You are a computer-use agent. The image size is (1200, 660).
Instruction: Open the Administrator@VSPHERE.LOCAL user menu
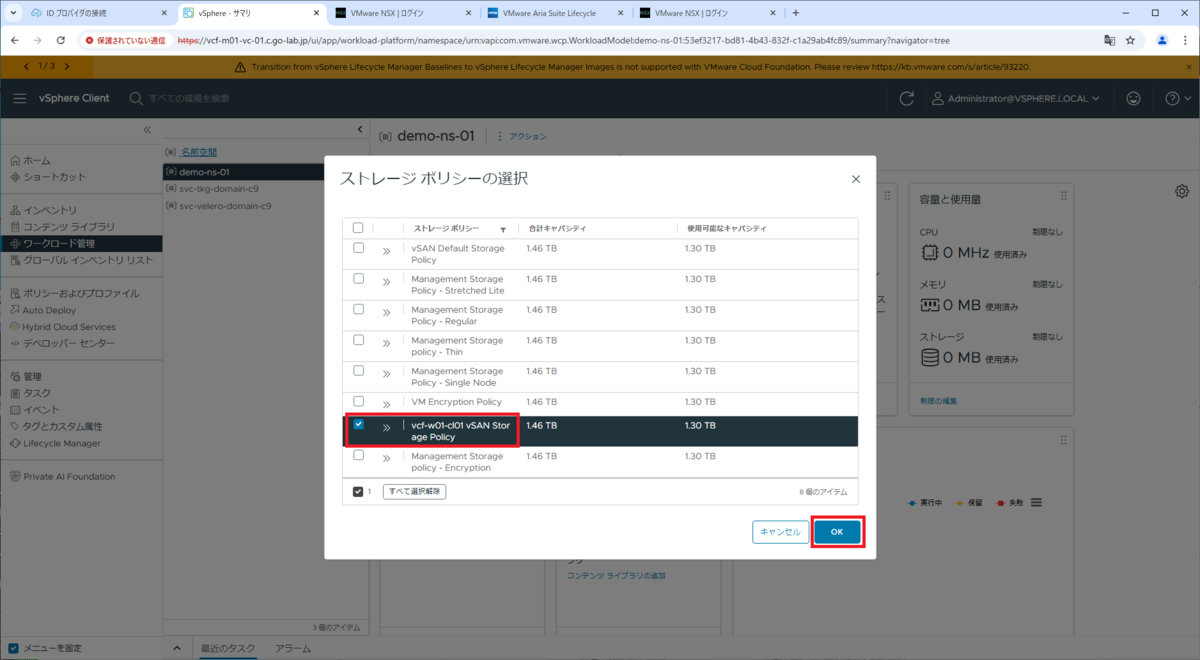click(x=1016, y=98)
